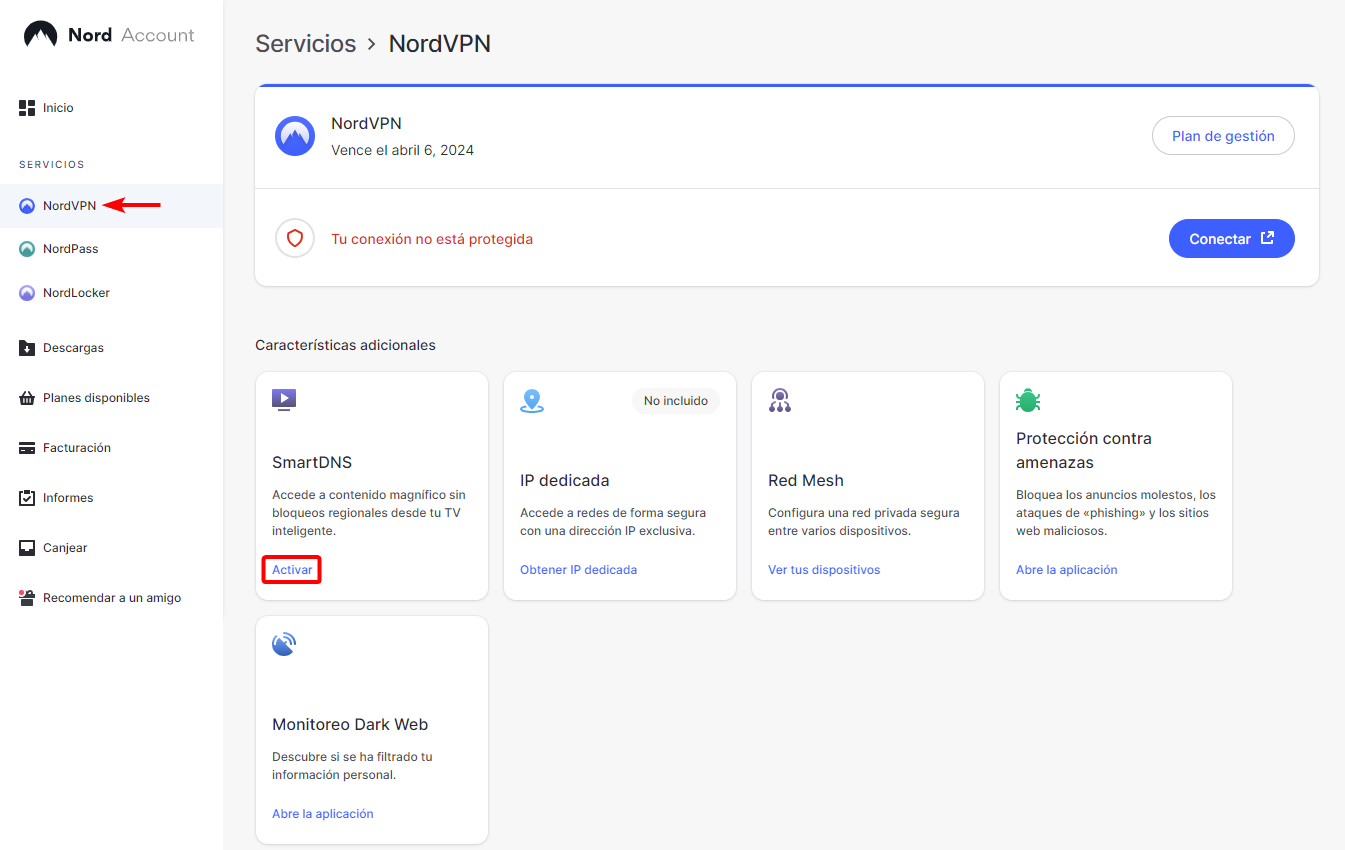The image size is (1345, 850).
Task: Open NordLocker in the sidebar
Action: click(x=76, y=293)
